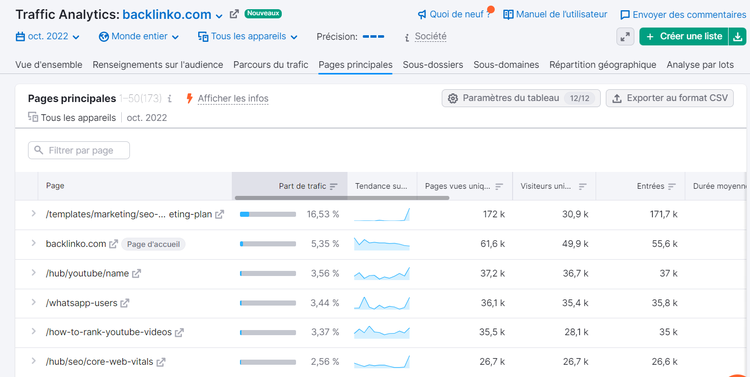Open the oct. 2022 date dropdown
750x377 pixels.
(47, 36)
